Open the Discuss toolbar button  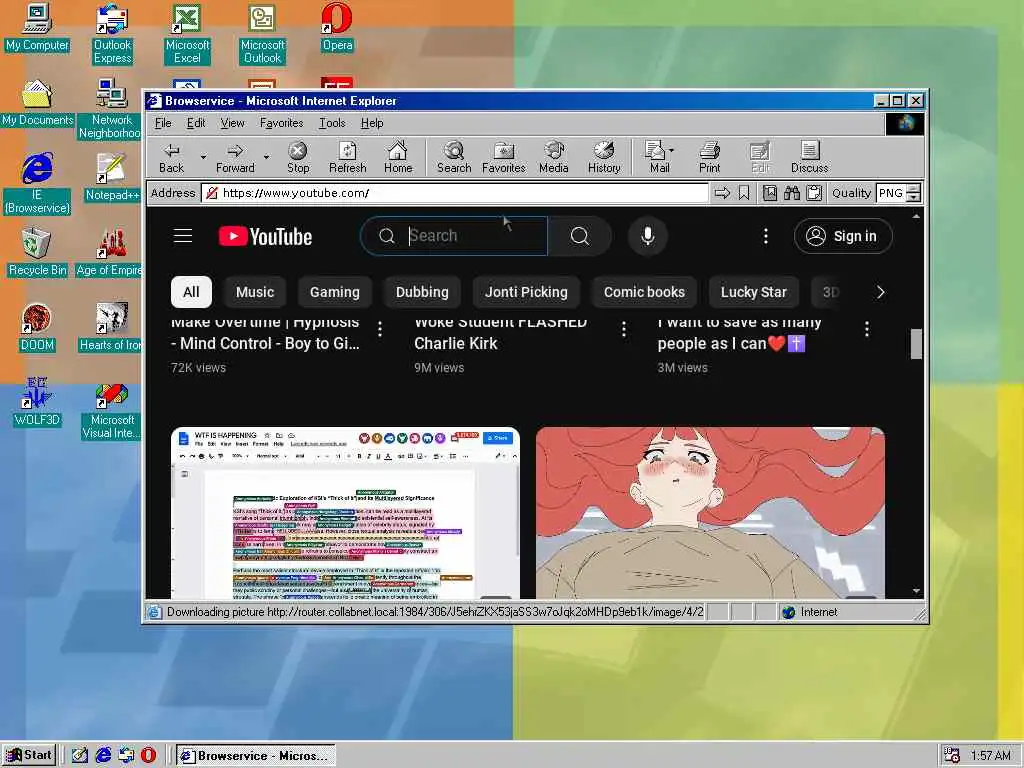pos(809,157)
